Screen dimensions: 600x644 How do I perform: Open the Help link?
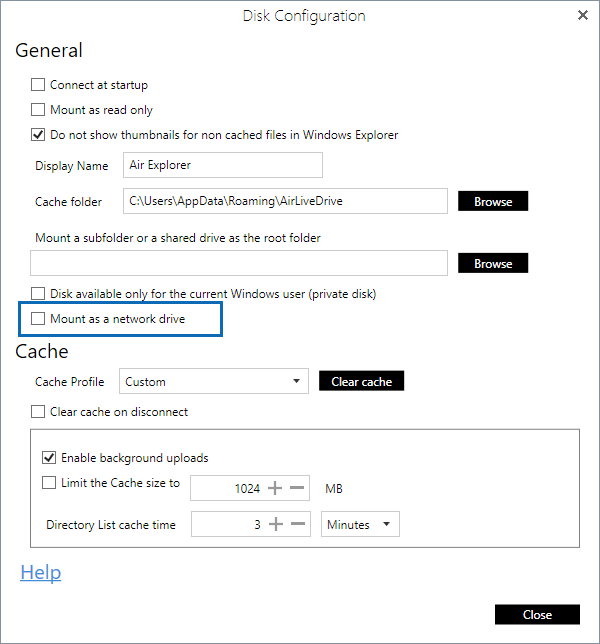coord(40,572)
